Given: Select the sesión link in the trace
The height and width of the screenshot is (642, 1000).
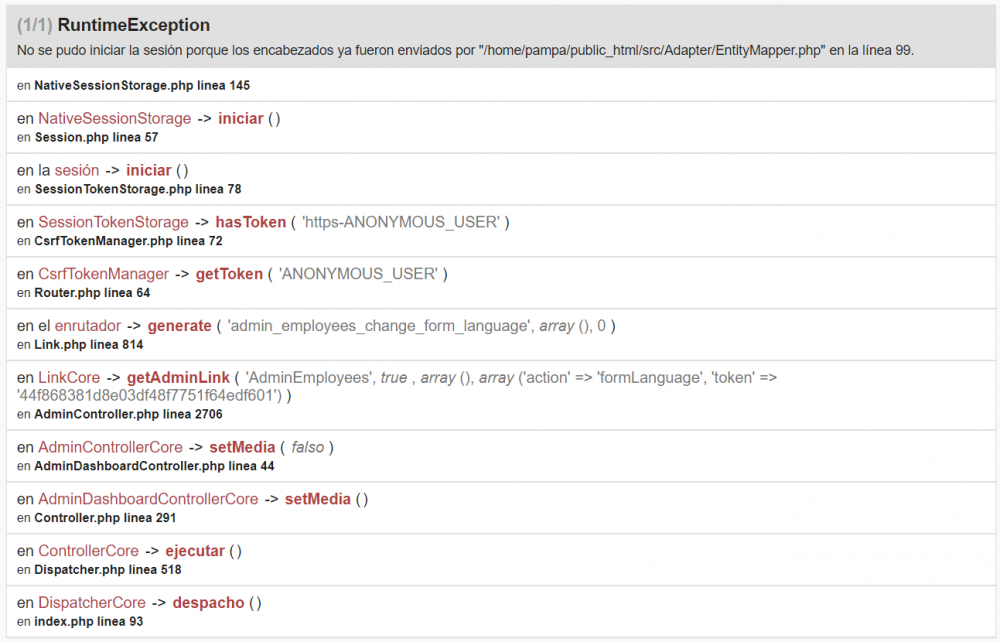Looking at the screenshot, I should [x=77, y=170].
